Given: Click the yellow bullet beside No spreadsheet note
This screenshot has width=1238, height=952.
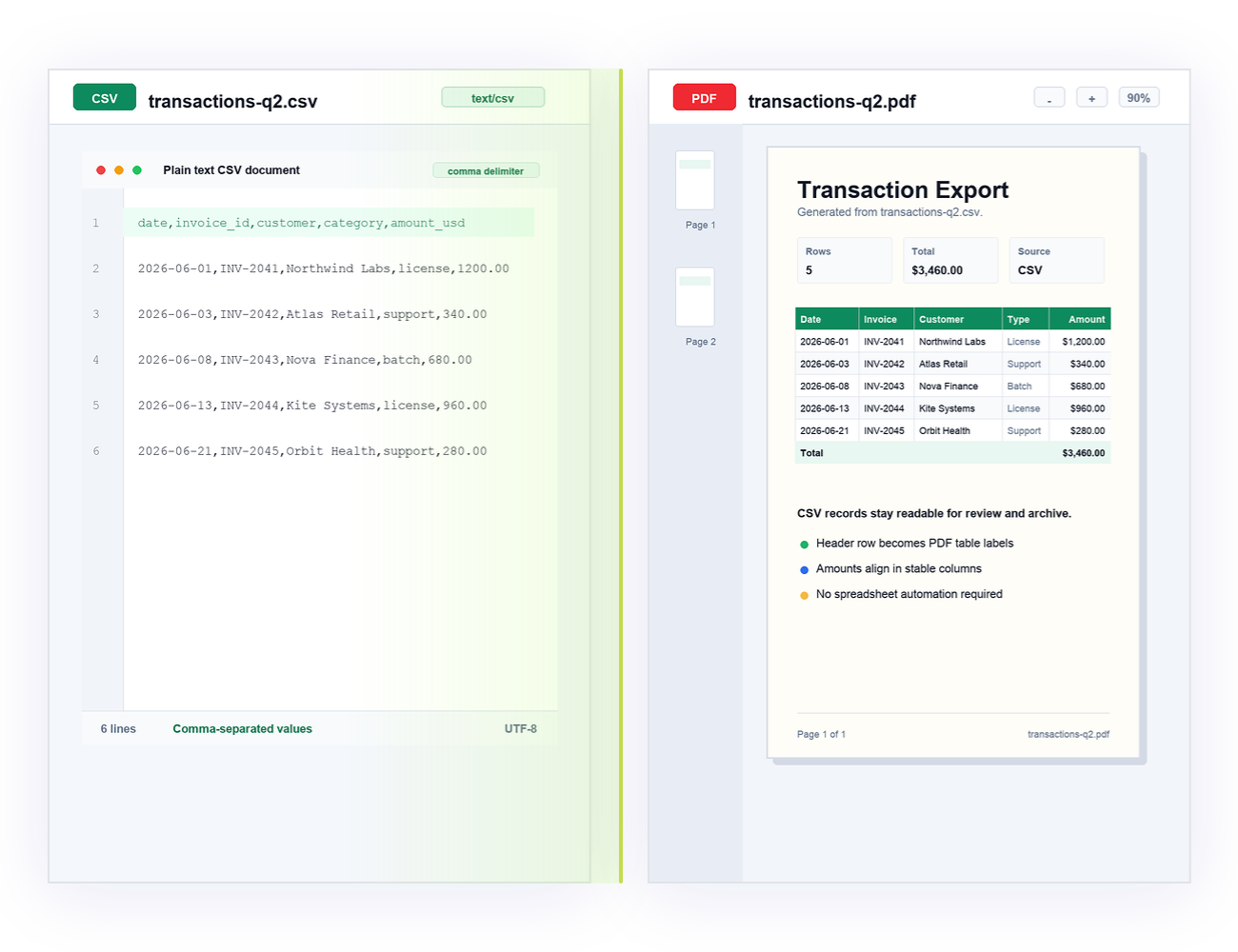Looking at the screenshot, I should tap(805, 595).
